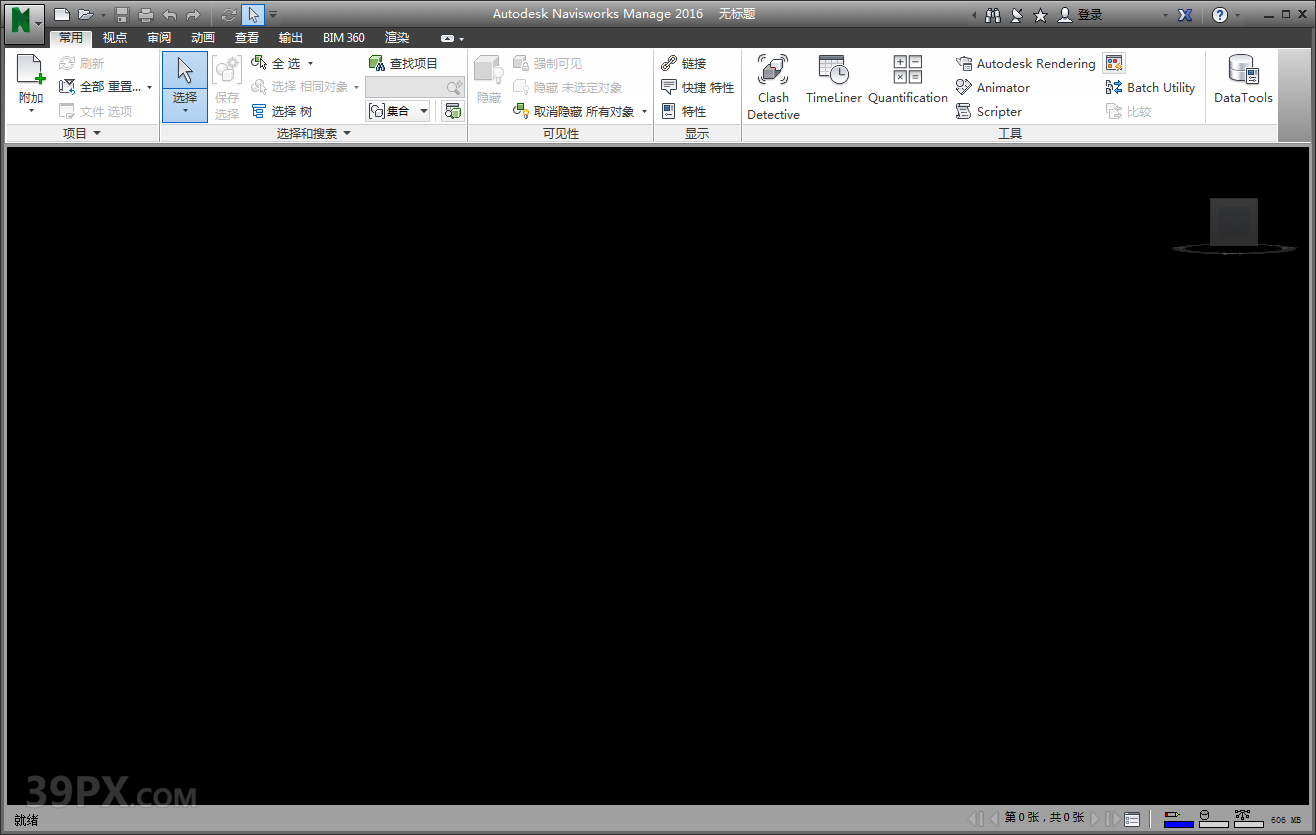Expand the 选择和搜索 panel title

coord(314,133)
